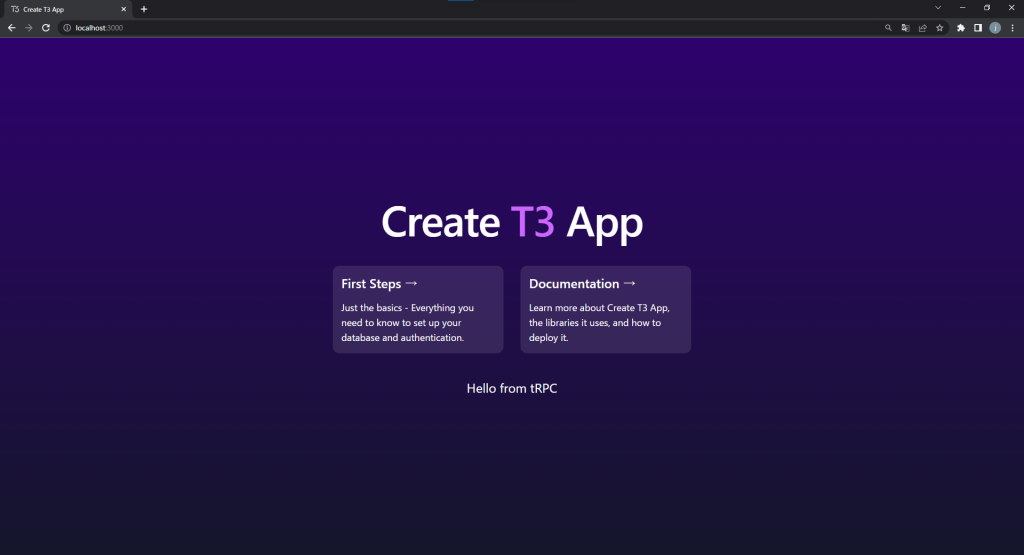
Task: Go back to the previous page
Action: click(x=11, y=28)
